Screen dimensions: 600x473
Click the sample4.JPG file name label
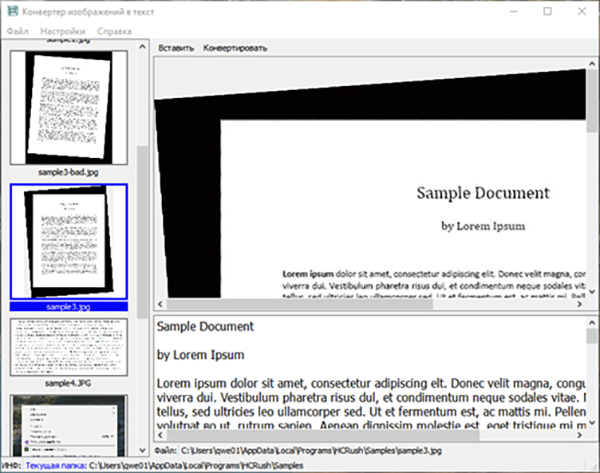coord(68,383)
